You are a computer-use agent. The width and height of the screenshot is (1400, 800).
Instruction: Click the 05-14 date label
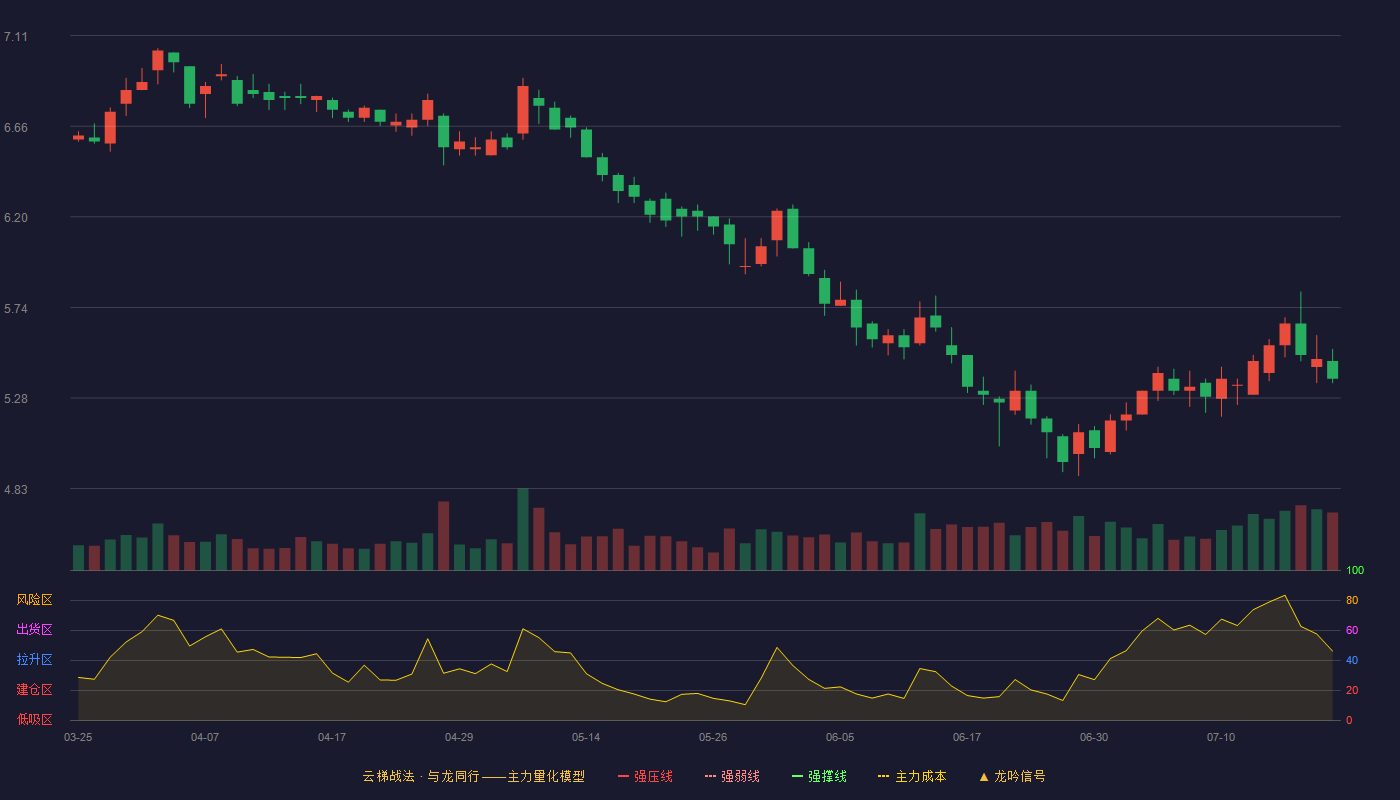click(586, 737)
